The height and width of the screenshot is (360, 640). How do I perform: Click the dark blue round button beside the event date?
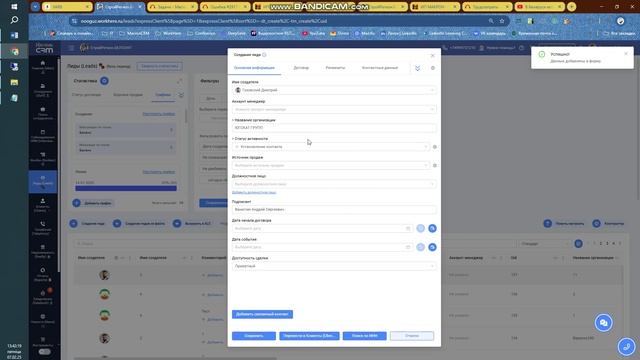432,247
